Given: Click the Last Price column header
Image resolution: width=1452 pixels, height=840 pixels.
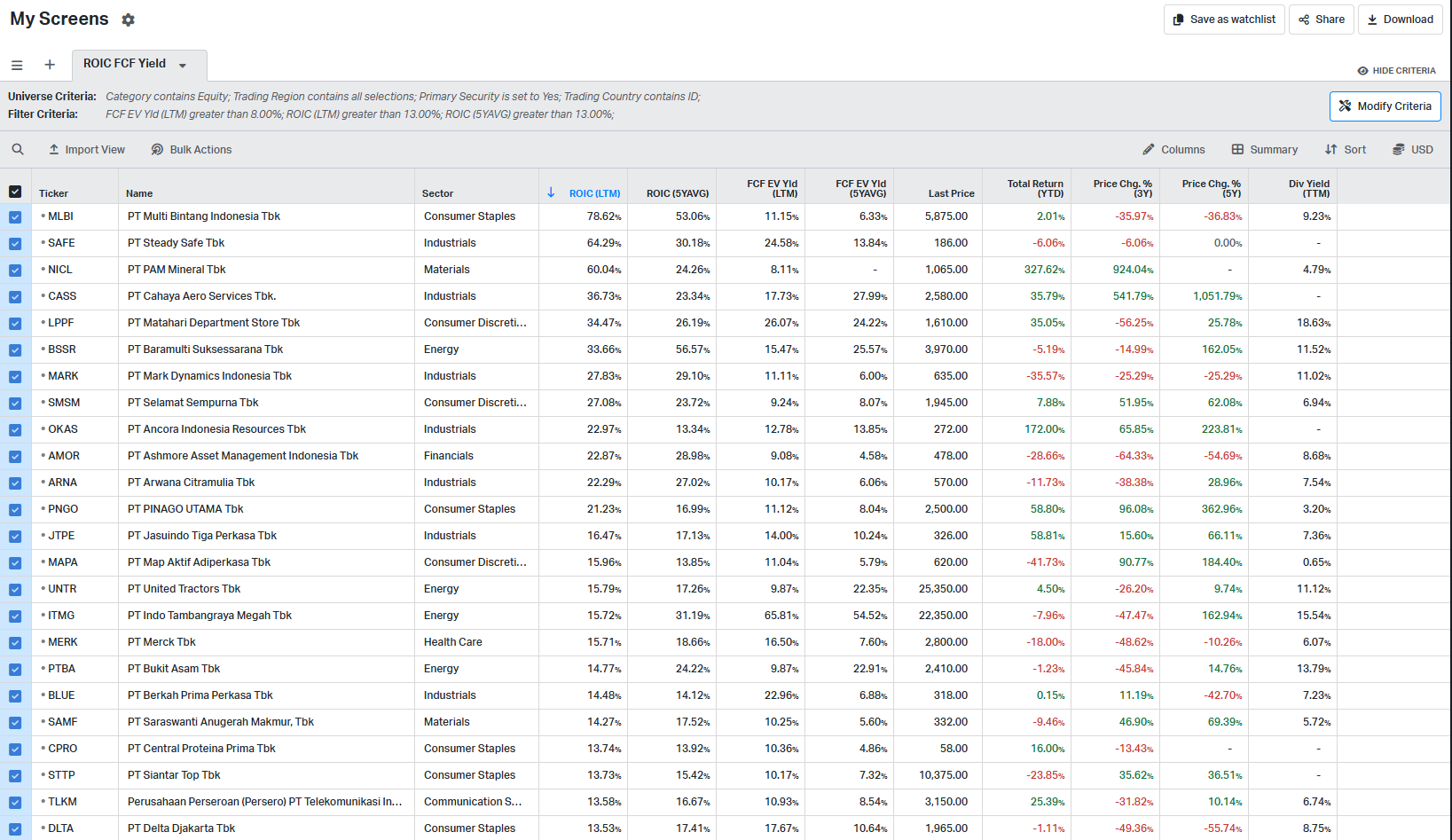Looking at the screenshot, I should point(951,193).
